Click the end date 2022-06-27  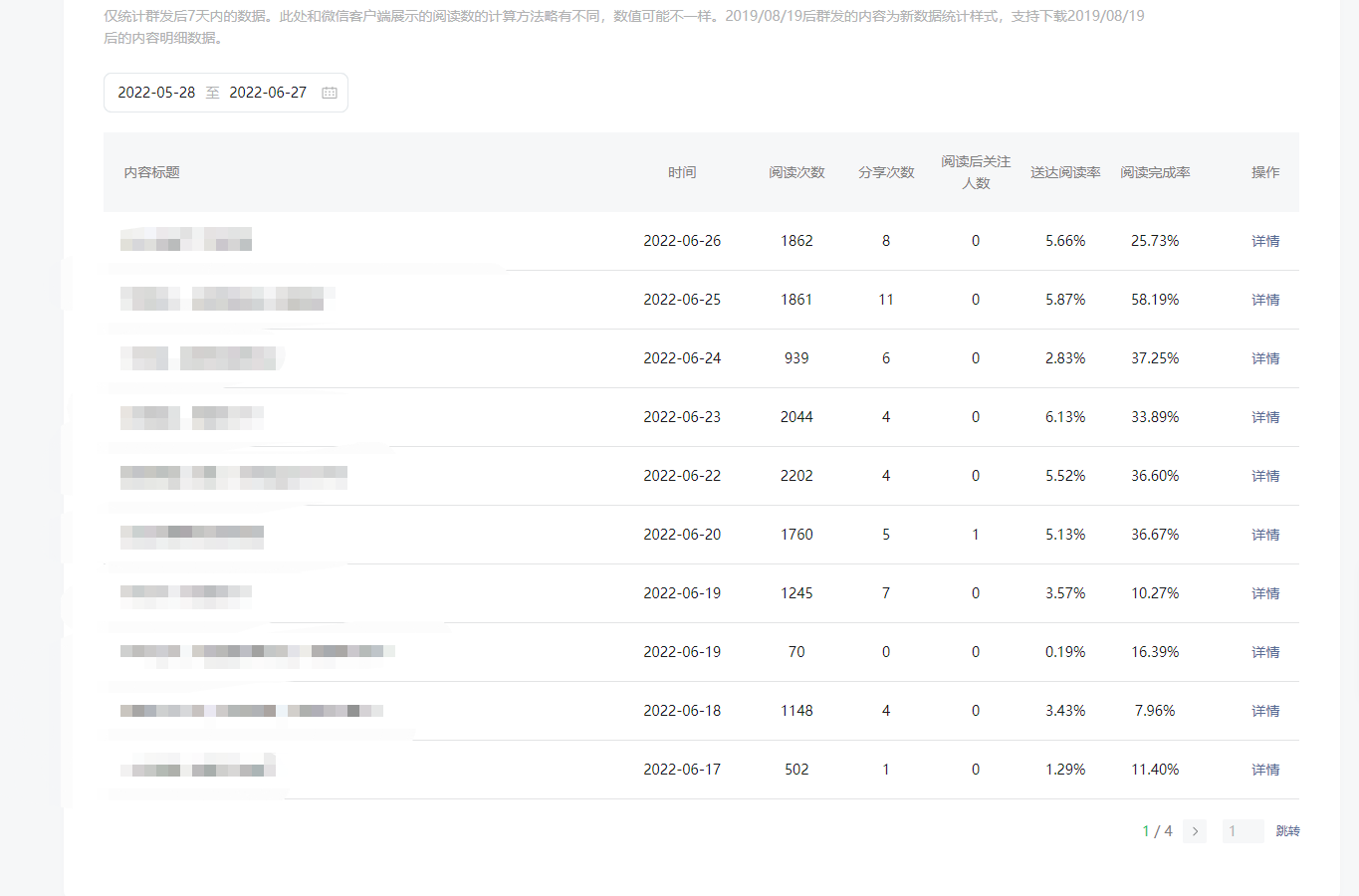tap(268, 93)
